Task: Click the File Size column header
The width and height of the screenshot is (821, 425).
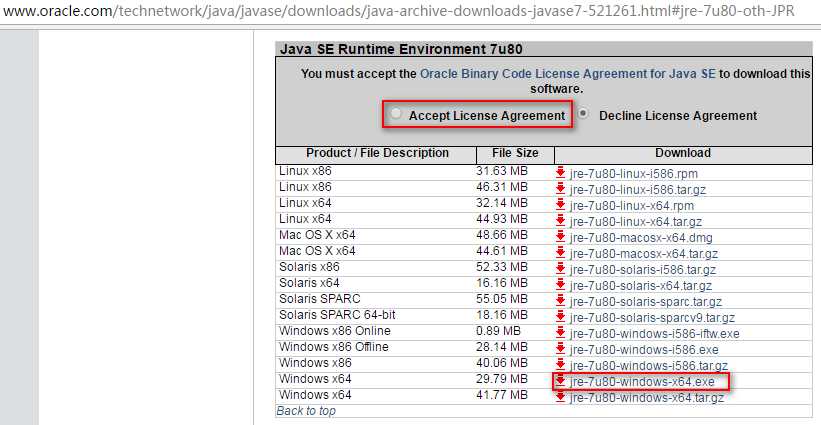Action: click(x=515, y=153)
